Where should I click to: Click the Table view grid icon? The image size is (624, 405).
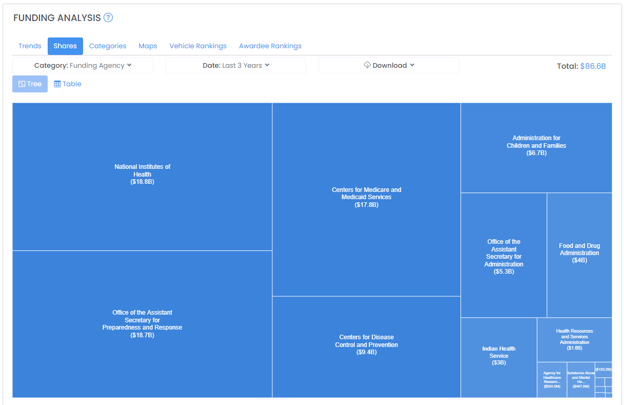coord(57,84)
